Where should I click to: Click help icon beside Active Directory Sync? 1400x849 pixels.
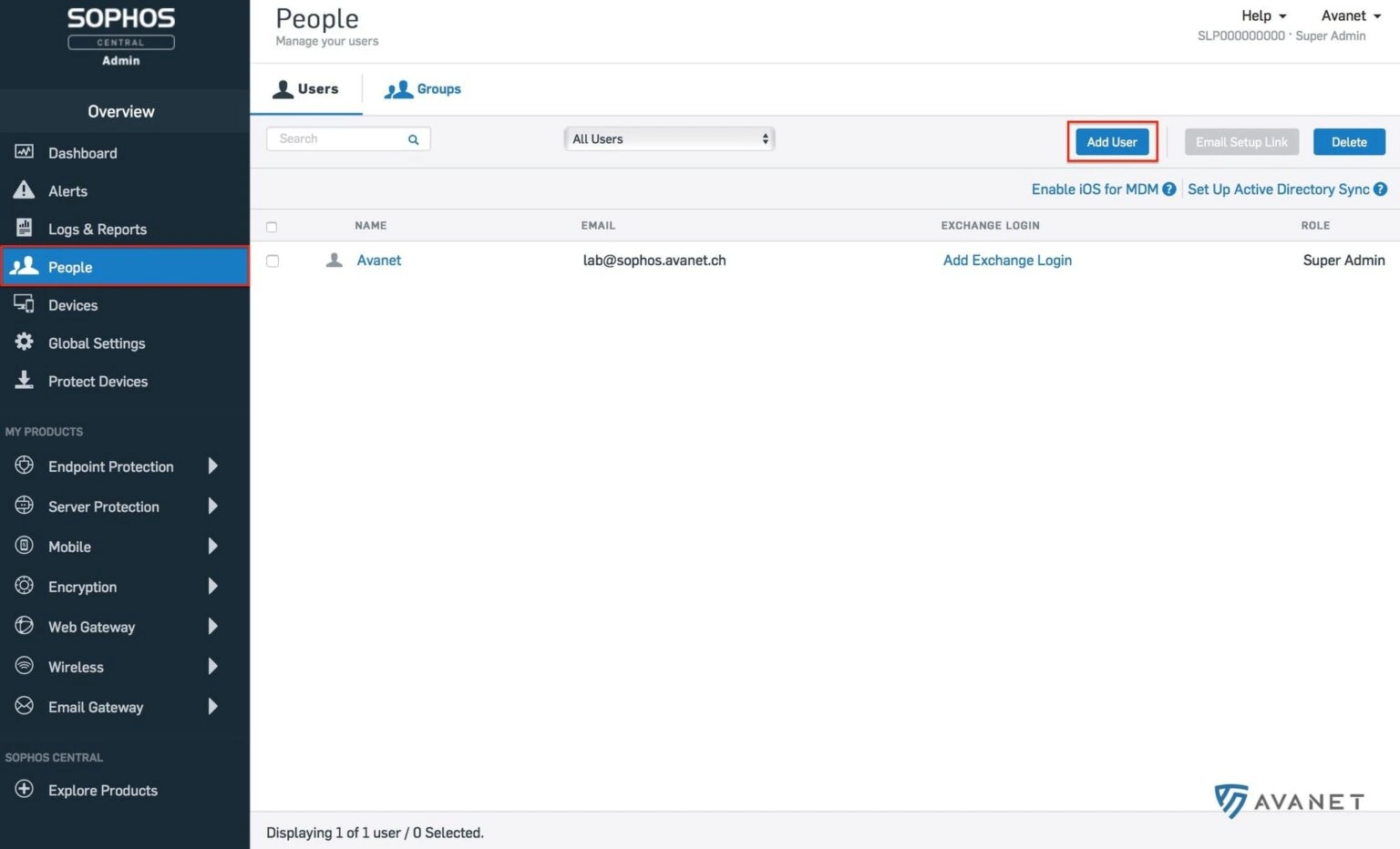click(x=1380, y=189)
